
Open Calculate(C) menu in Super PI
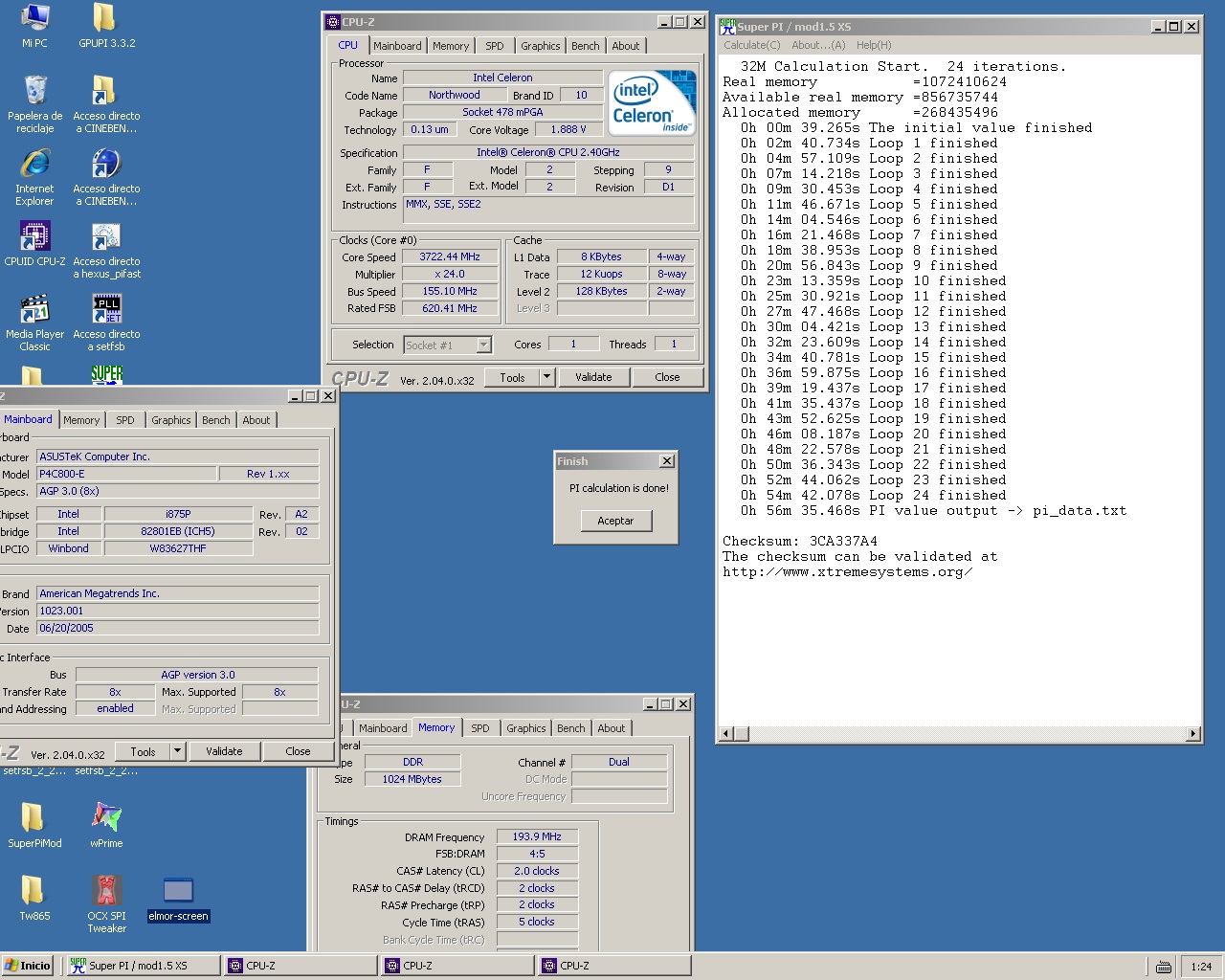coord(752,45)
